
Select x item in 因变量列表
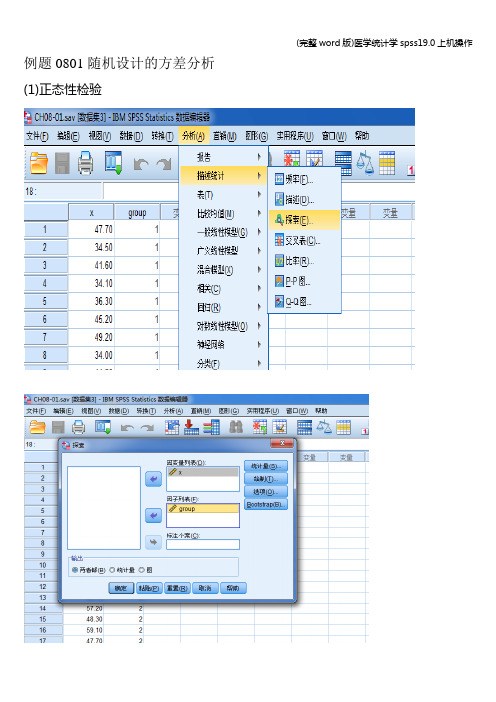203,472
